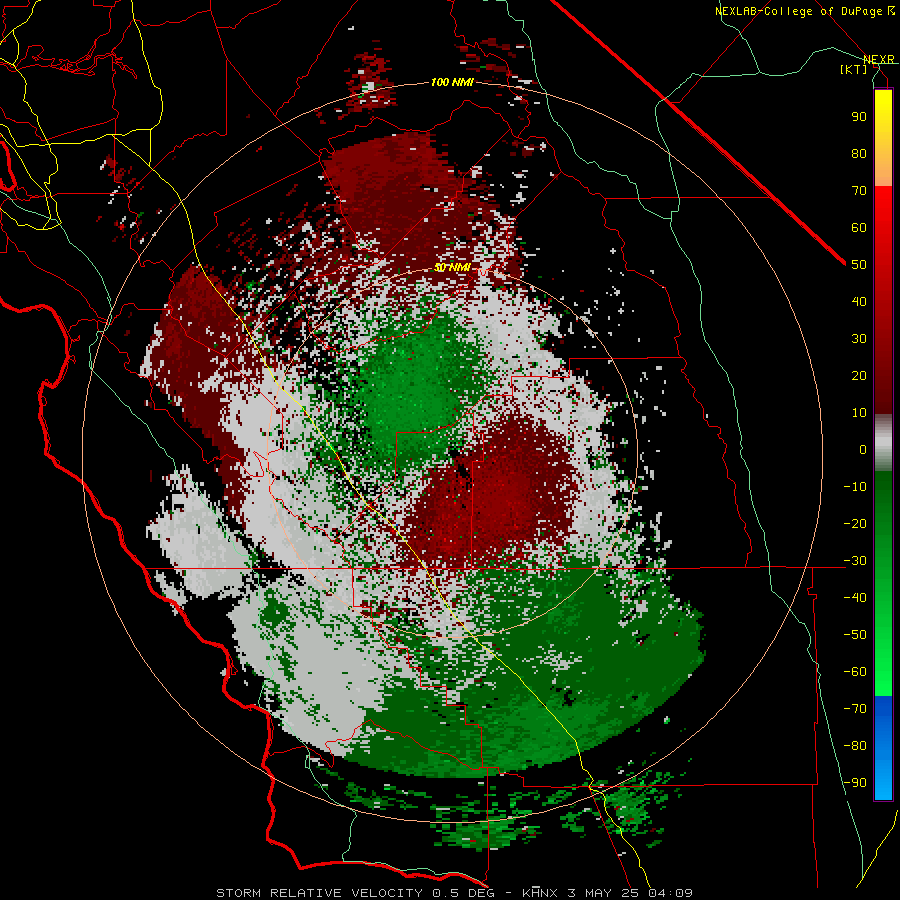Click the -80 value on the velocity scale

point(855,746)
